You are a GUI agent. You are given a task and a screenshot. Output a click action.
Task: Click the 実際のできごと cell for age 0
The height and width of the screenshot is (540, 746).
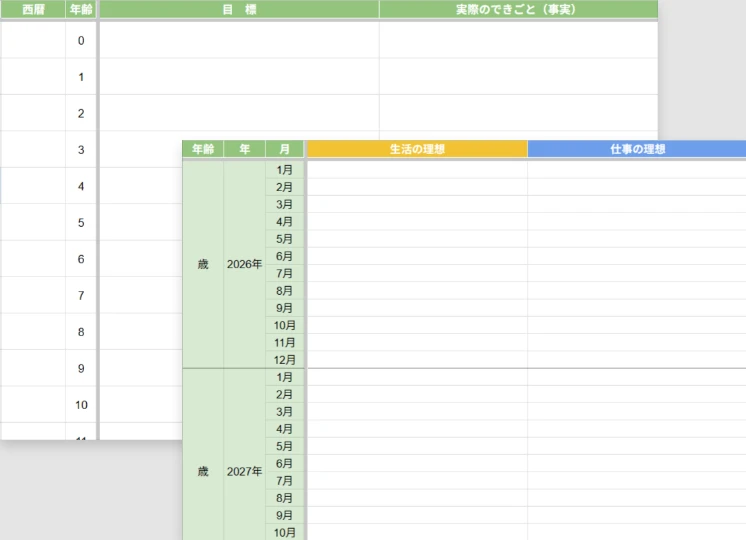pyautogui.click(x=518, y=40)
